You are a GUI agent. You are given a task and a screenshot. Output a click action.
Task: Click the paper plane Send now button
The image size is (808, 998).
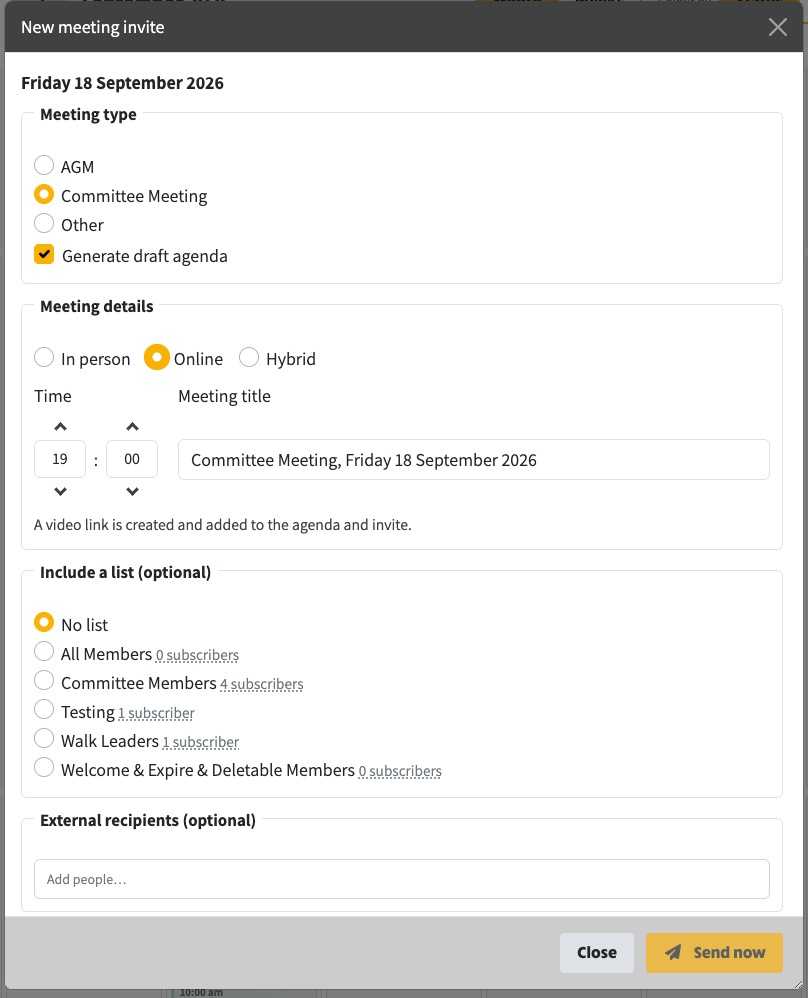tap(714, 953)
